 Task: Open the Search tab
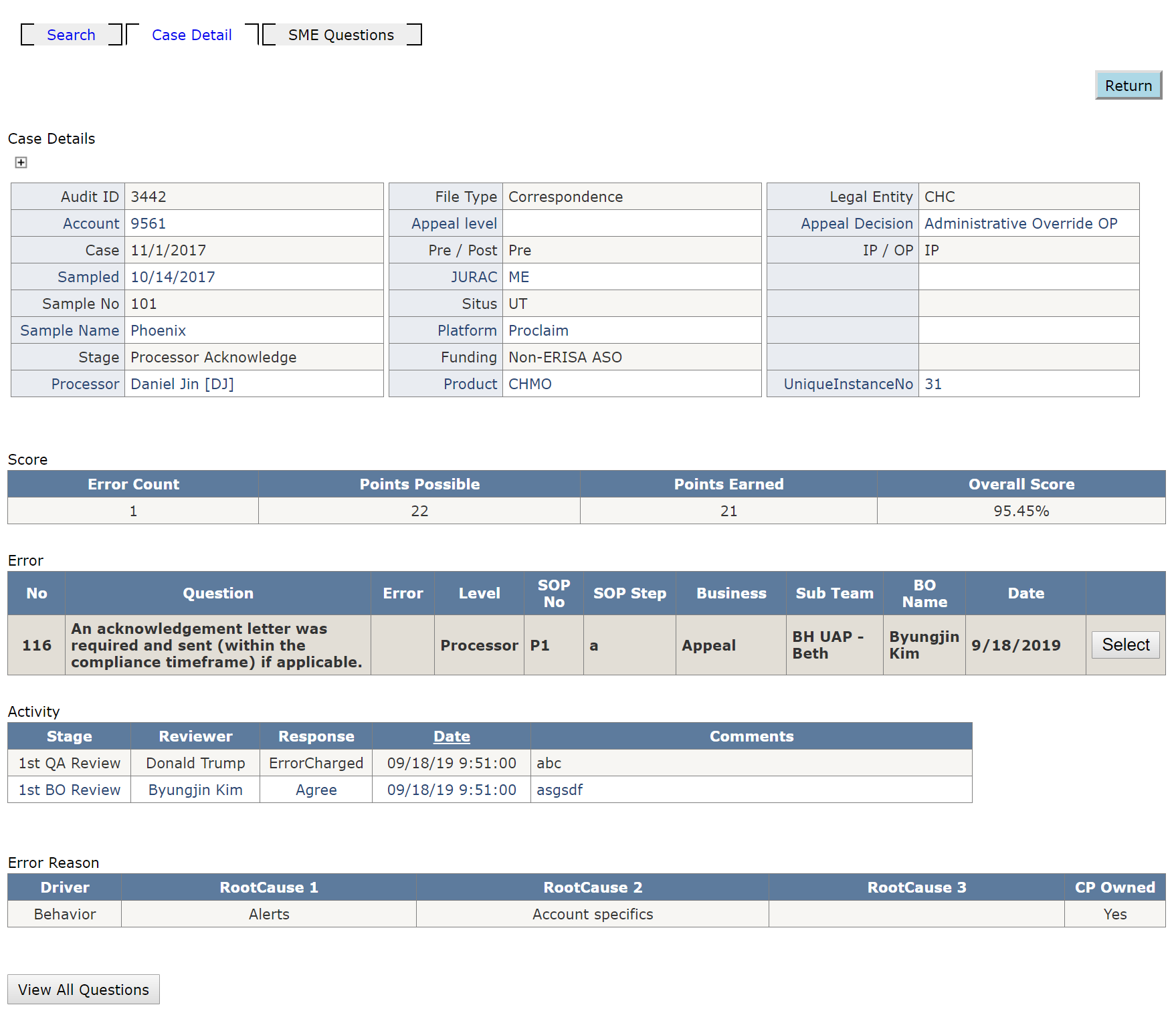(71, 35)
